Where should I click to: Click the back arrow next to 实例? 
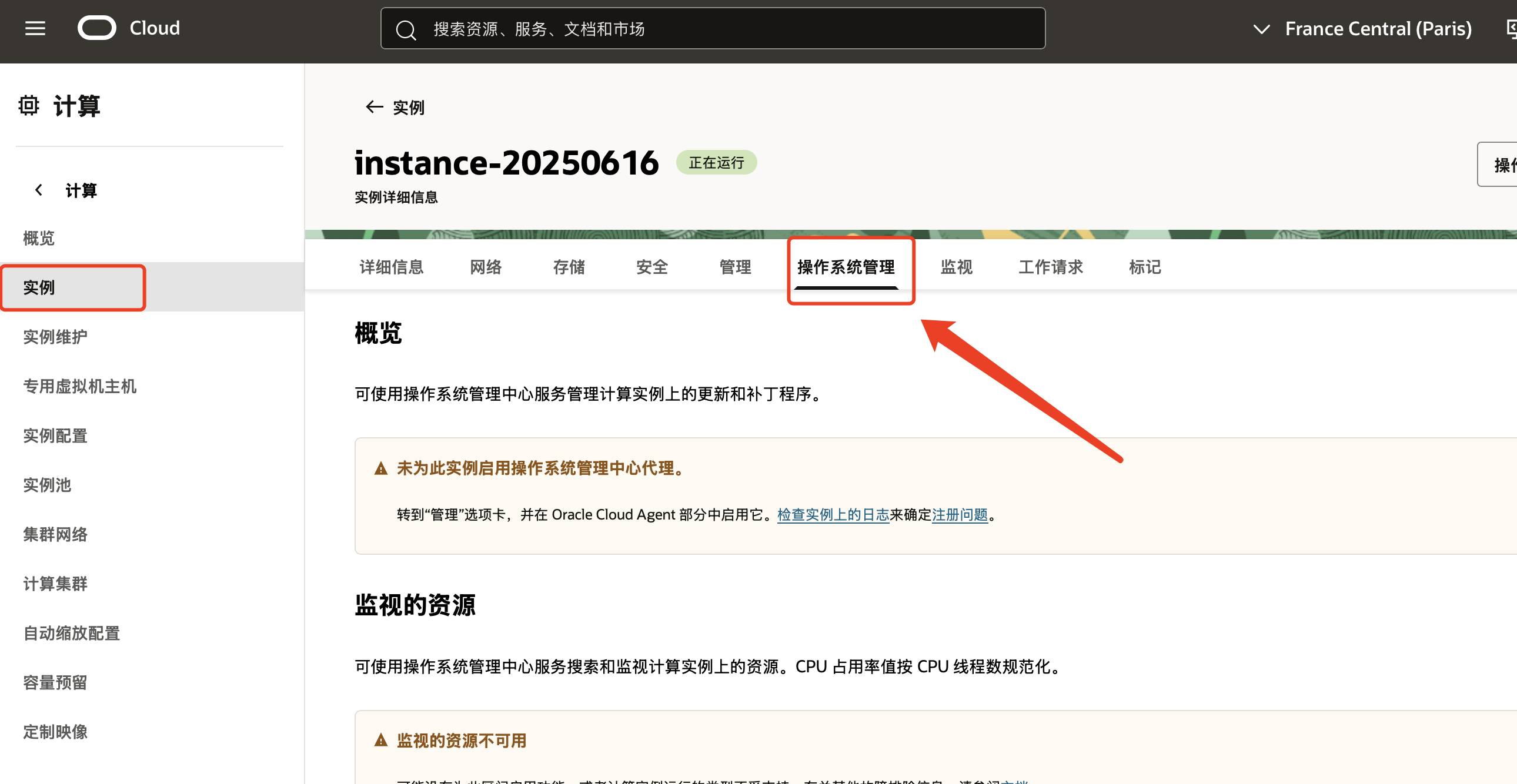coord(374,107)
